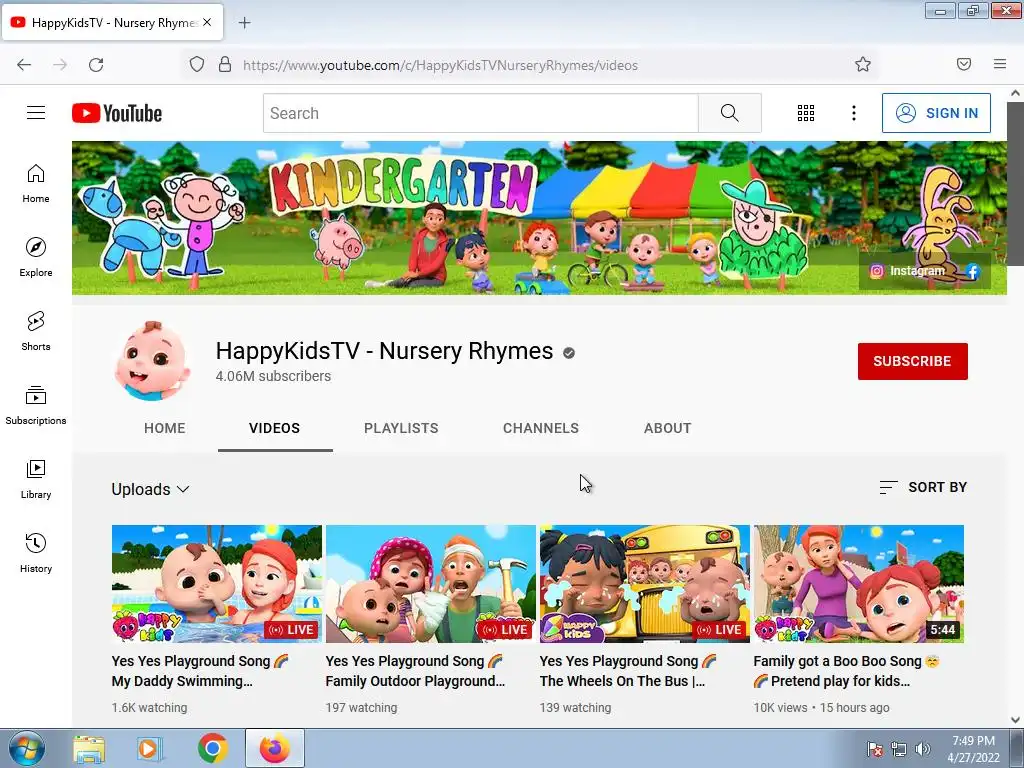Viewport: 1024px width, 768px height.
Task: Click the YouTube logo
Action: point(117,113)
